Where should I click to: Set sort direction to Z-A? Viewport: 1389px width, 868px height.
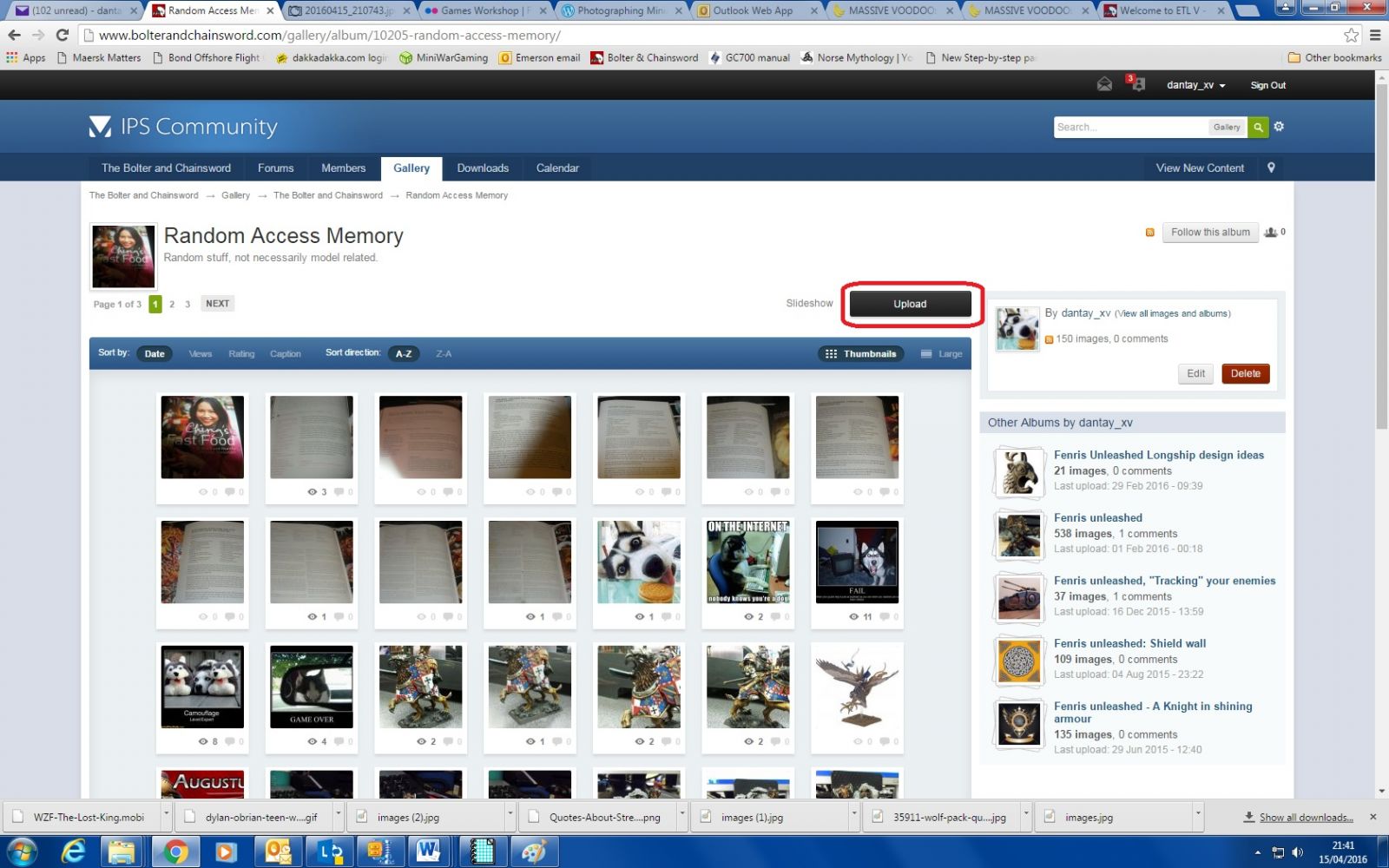pos(444,354)
